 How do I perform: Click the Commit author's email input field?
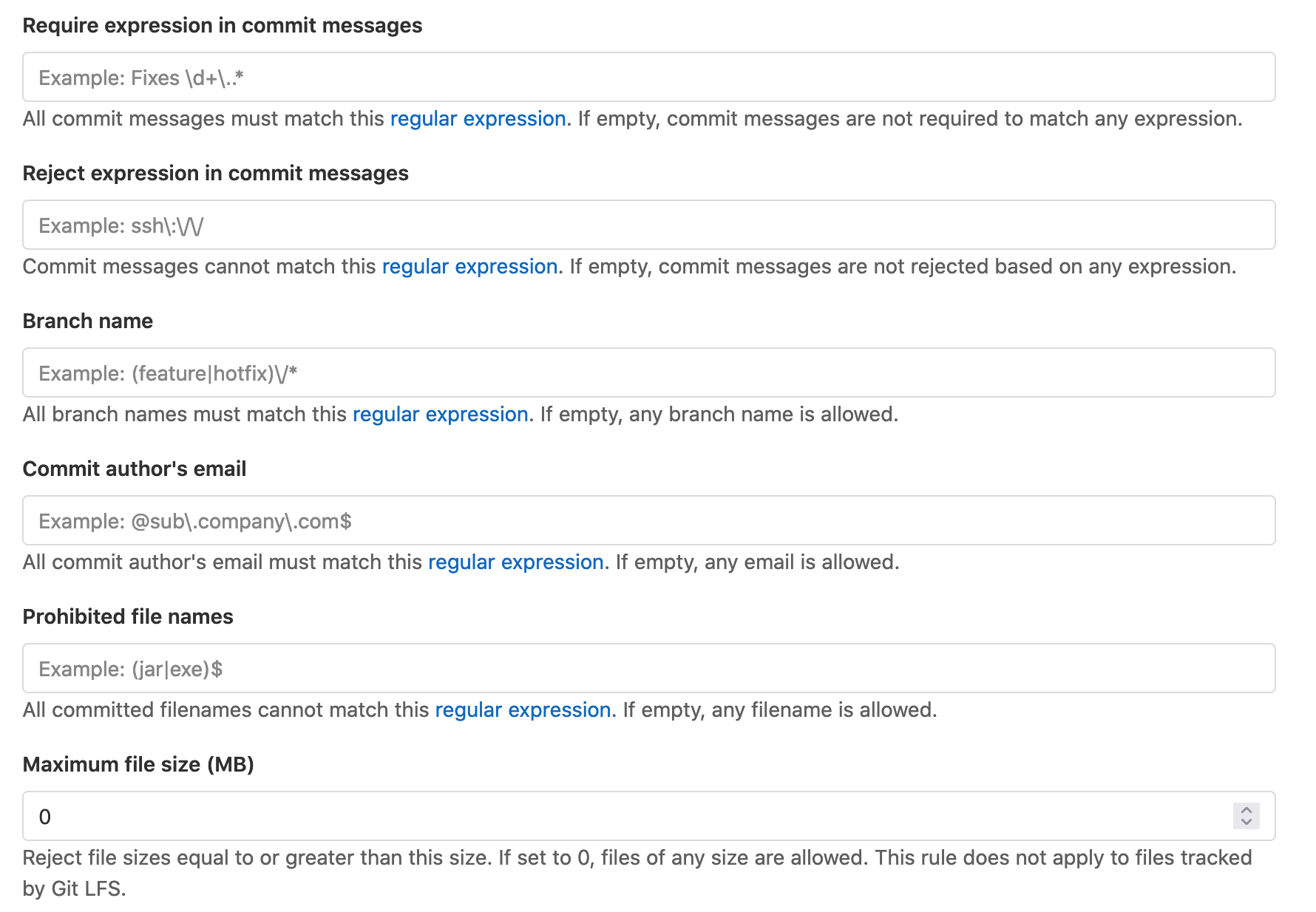(x=648, y=520)
